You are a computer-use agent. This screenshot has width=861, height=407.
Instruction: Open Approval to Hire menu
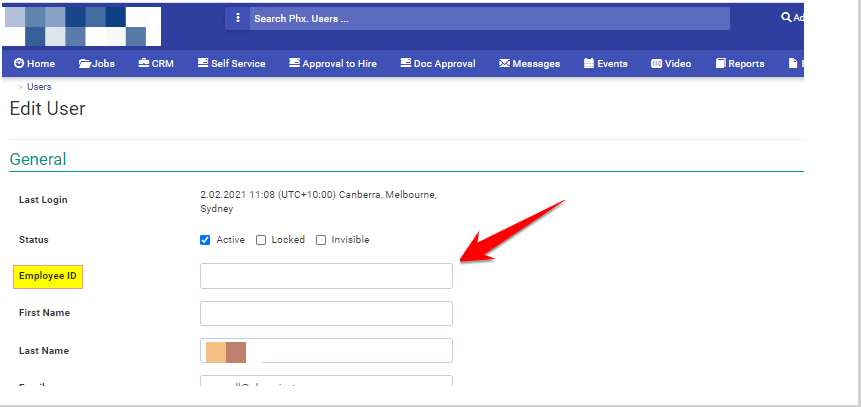pos(333,64)
